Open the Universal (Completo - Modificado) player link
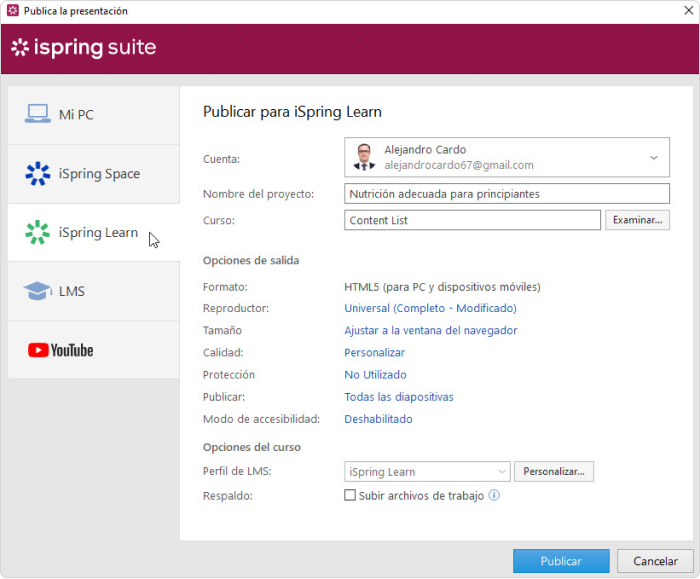Screen dimensions: 700x579 tap(430, 308)
